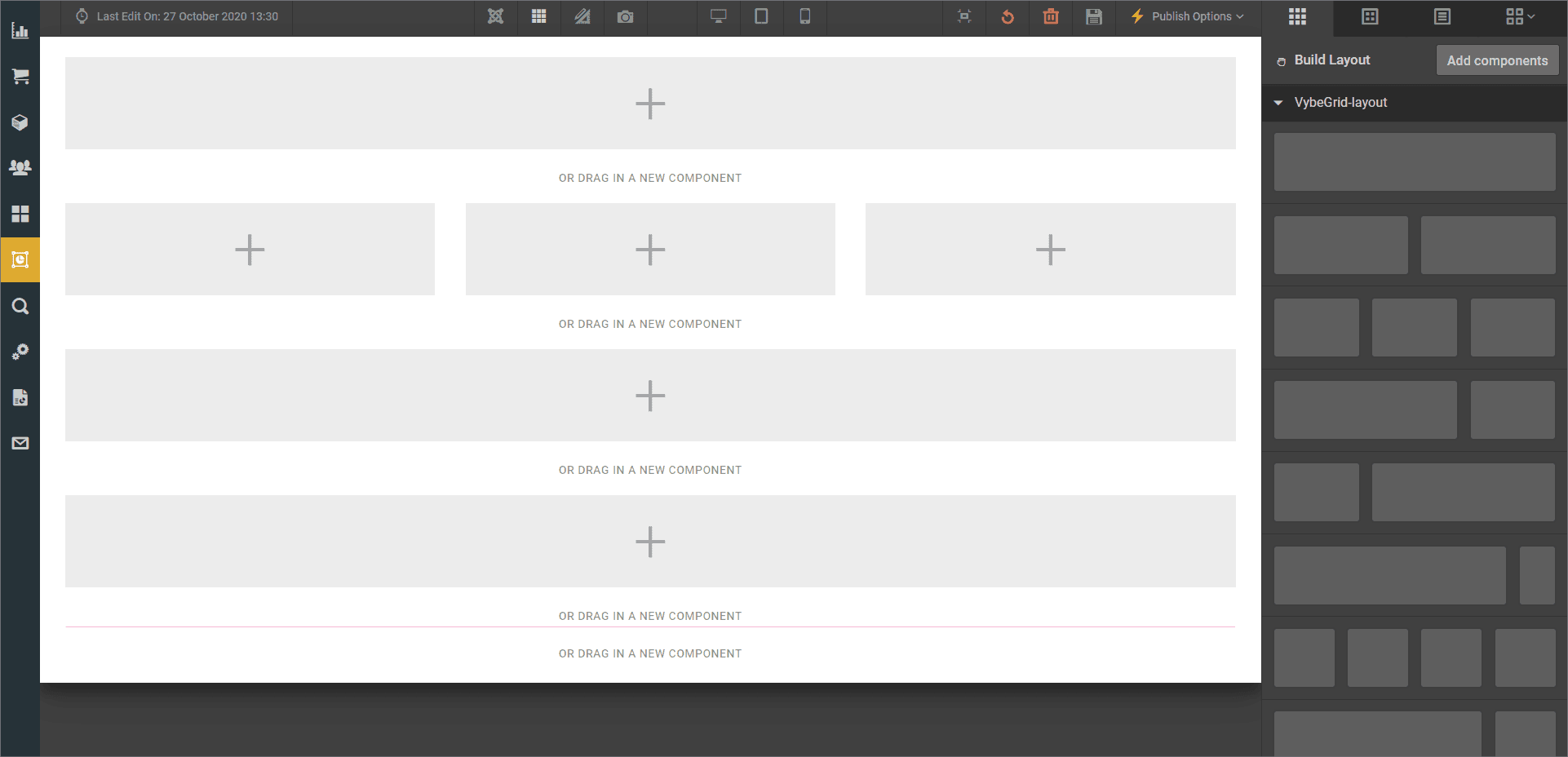Open the users section in the sidebar
This screenshot has width=1568, height=757.
[20, 168]
